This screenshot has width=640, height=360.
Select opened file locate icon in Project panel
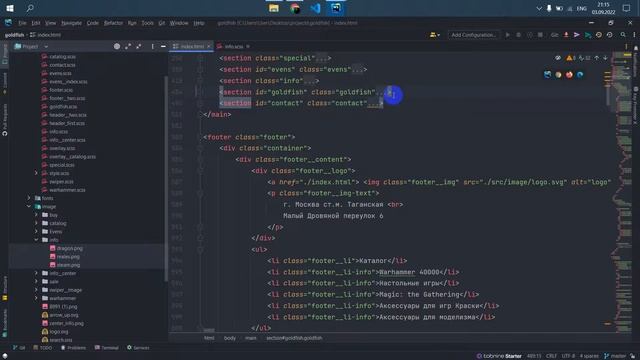117,47
